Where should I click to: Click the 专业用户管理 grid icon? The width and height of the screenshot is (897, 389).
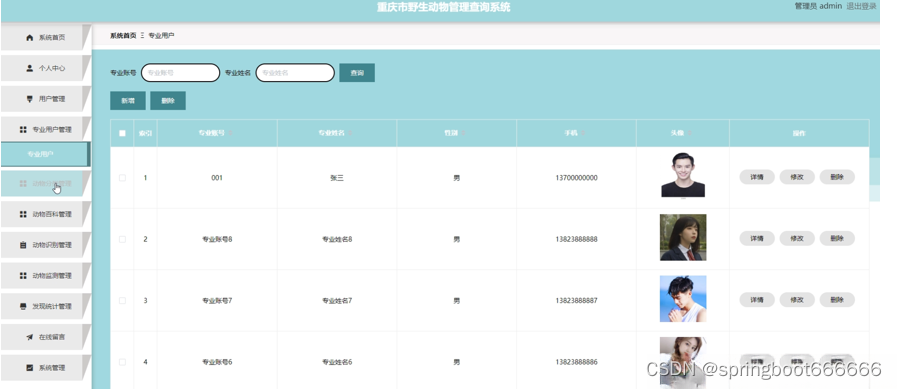[x=23, y=130]
